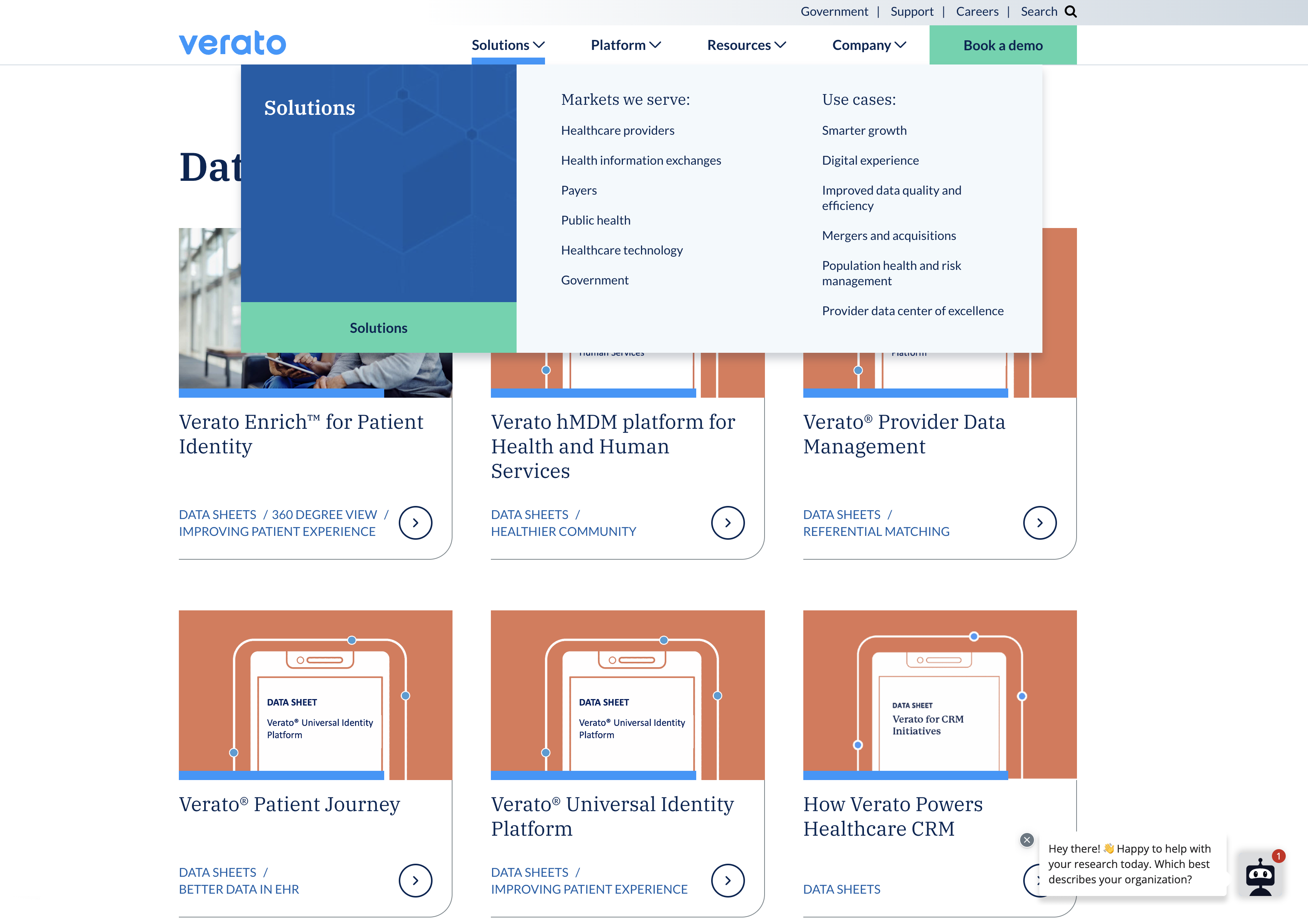Viewport: 1308px width, 924px height.
Task: Click the Solutions tile in the mega menu
Action: pyautogui.click(x=378, y=327)
